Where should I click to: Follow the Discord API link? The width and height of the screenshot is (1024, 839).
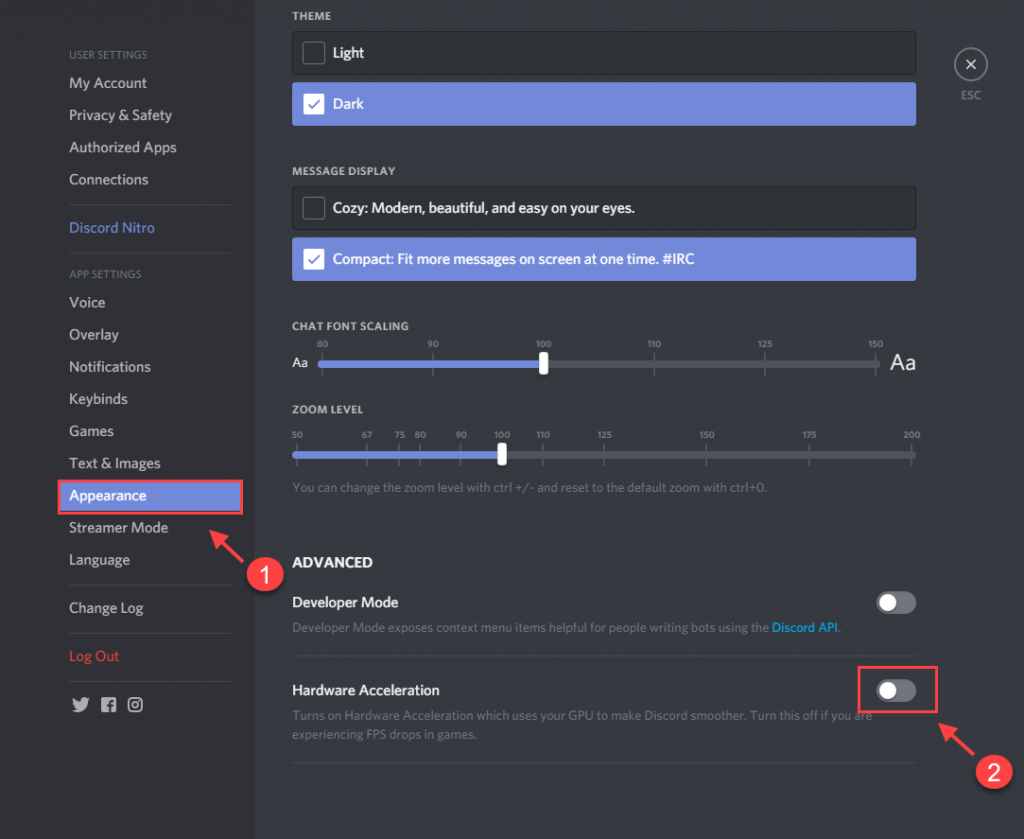point(805,627)
